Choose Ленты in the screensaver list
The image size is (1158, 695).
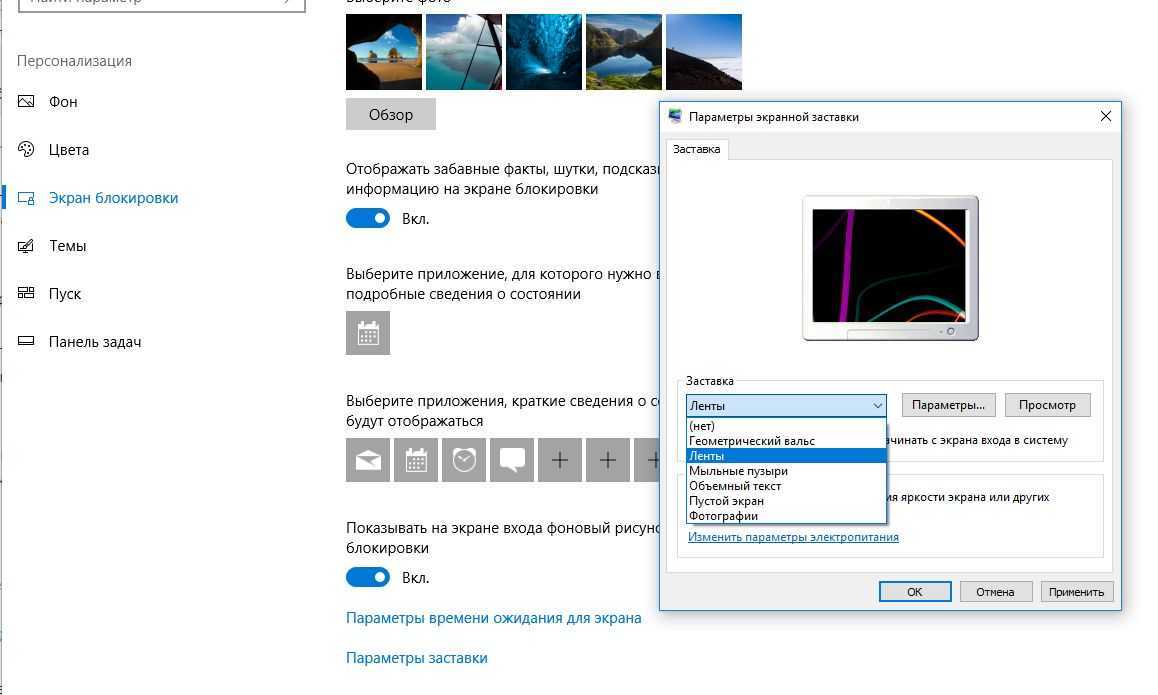(786, 456)
